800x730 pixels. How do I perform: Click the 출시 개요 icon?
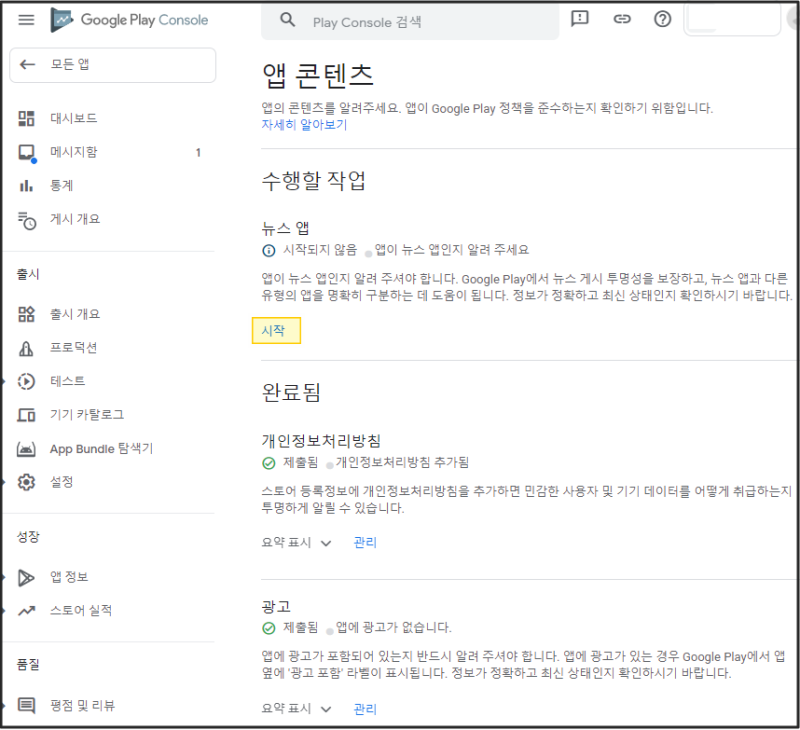click(26, 314)
